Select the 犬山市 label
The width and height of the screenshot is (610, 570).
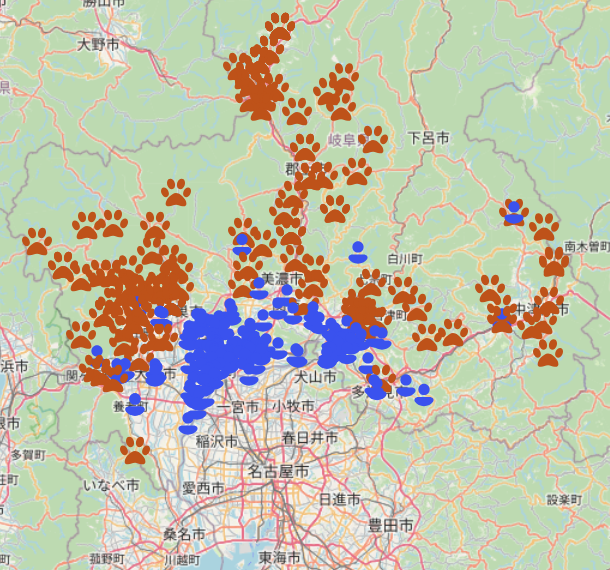point(315,377)
